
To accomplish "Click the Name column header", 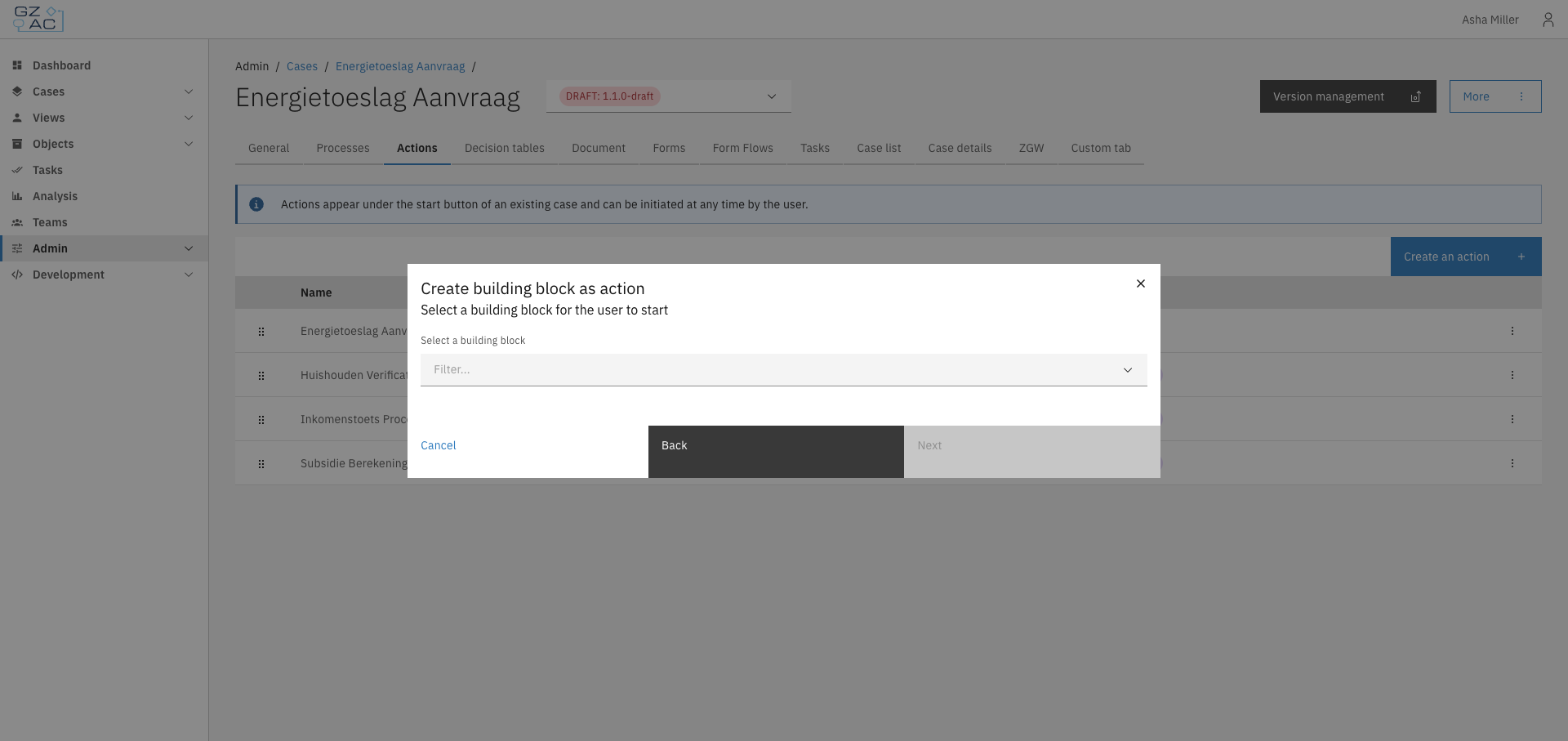I will (x=316, y=292).
